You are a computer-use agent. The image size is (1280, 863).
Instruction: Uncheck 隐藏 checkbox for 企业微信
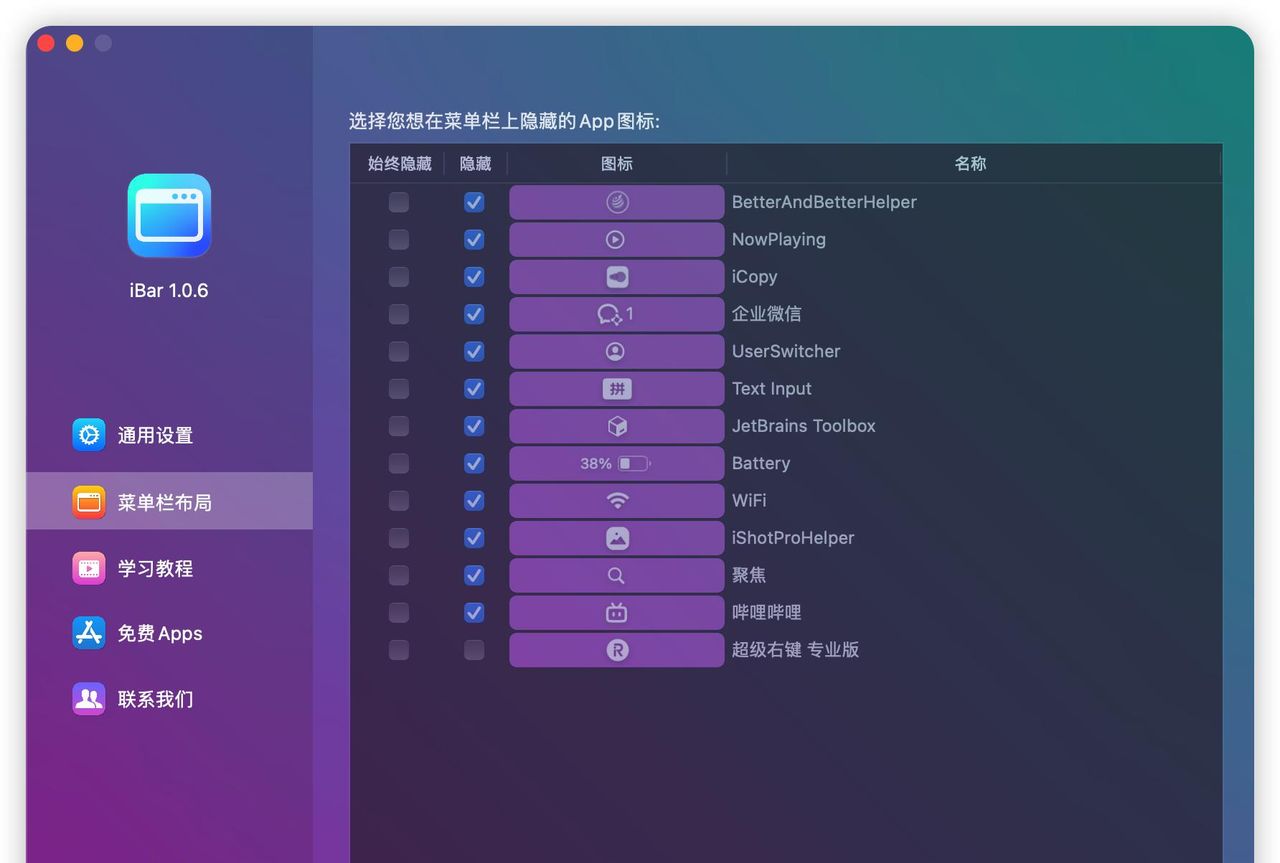point(474,314)
